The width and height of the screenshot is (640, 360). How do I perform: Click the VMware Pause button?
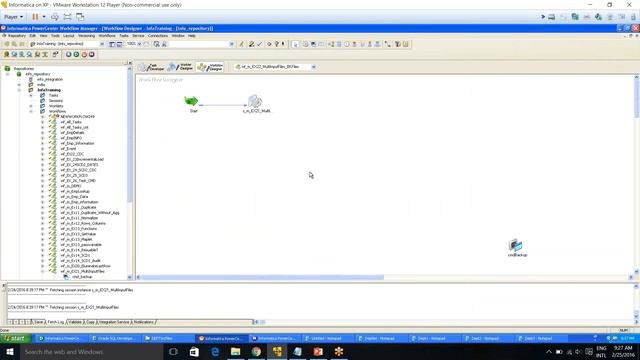[x=35, y=17]
